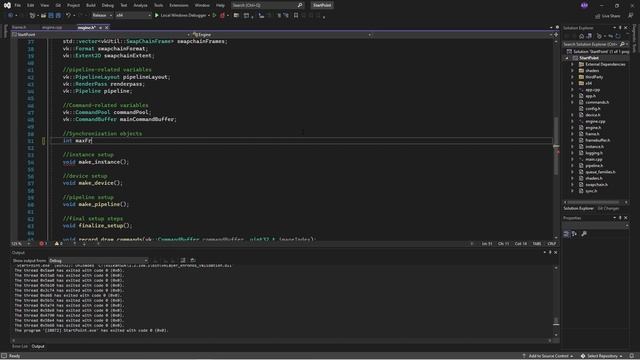Click the bookmark icon in toolbar
This screenshot has width=640, height=360.
[x=296, y=16]
